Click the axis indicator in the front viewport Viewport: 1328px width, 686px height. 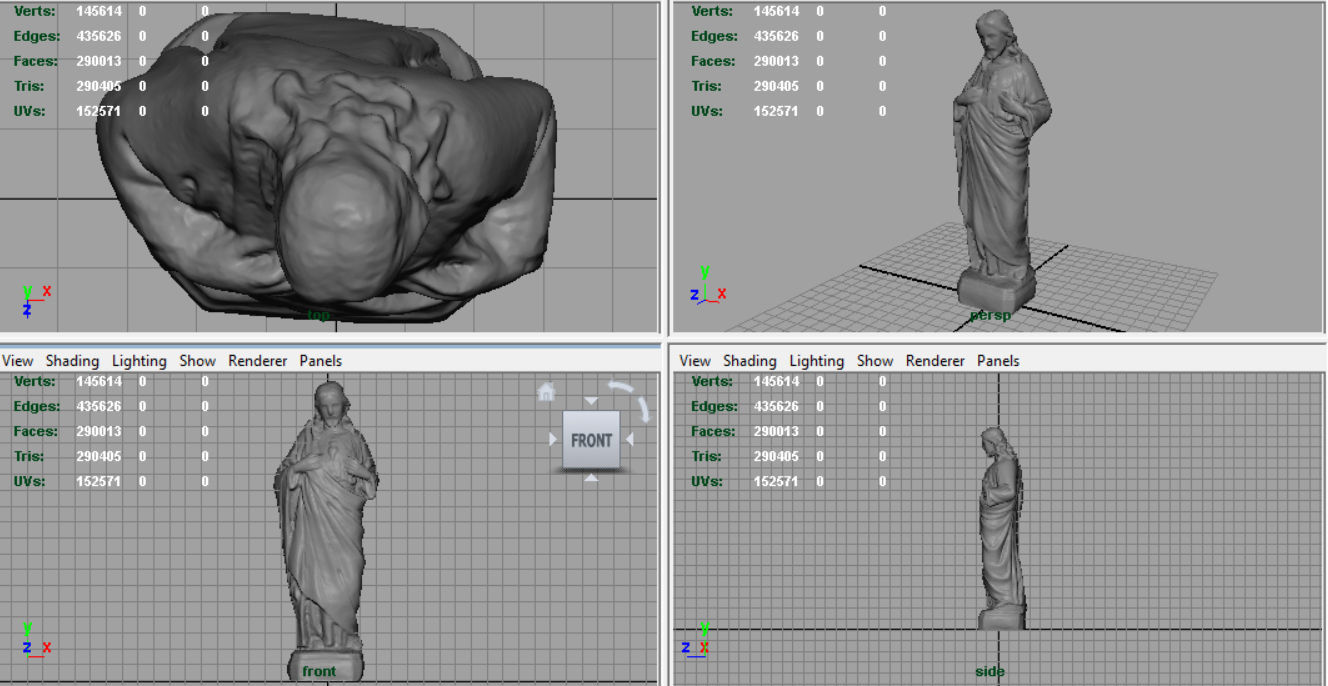point(36,638)
